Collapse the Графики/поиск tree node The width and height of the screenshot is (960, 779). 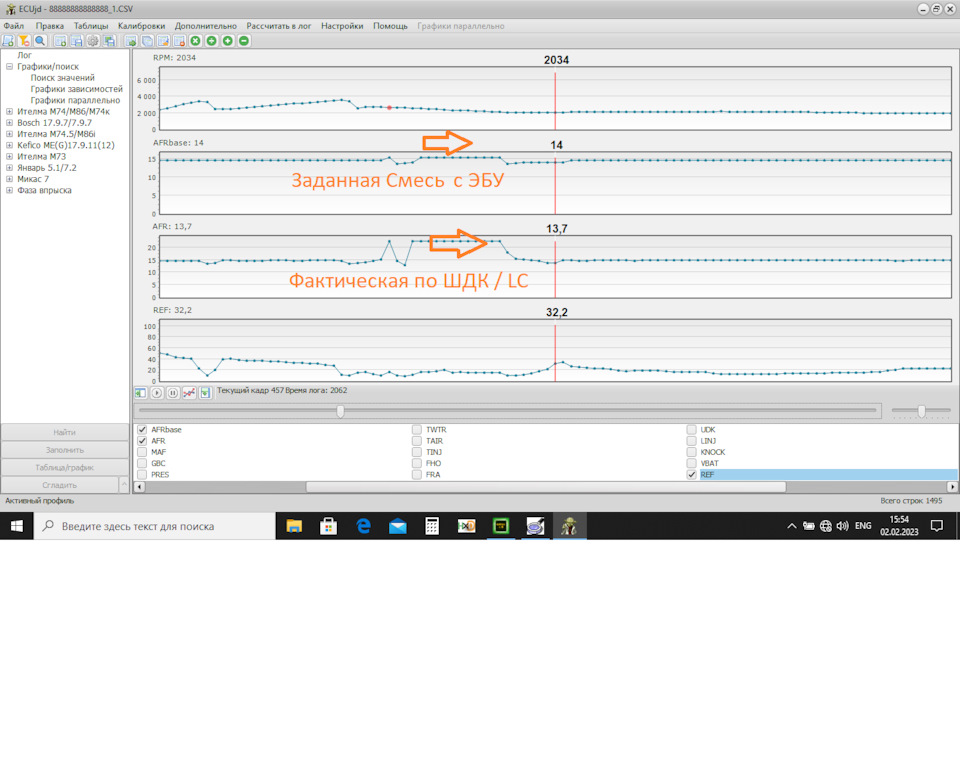point(9,67)
